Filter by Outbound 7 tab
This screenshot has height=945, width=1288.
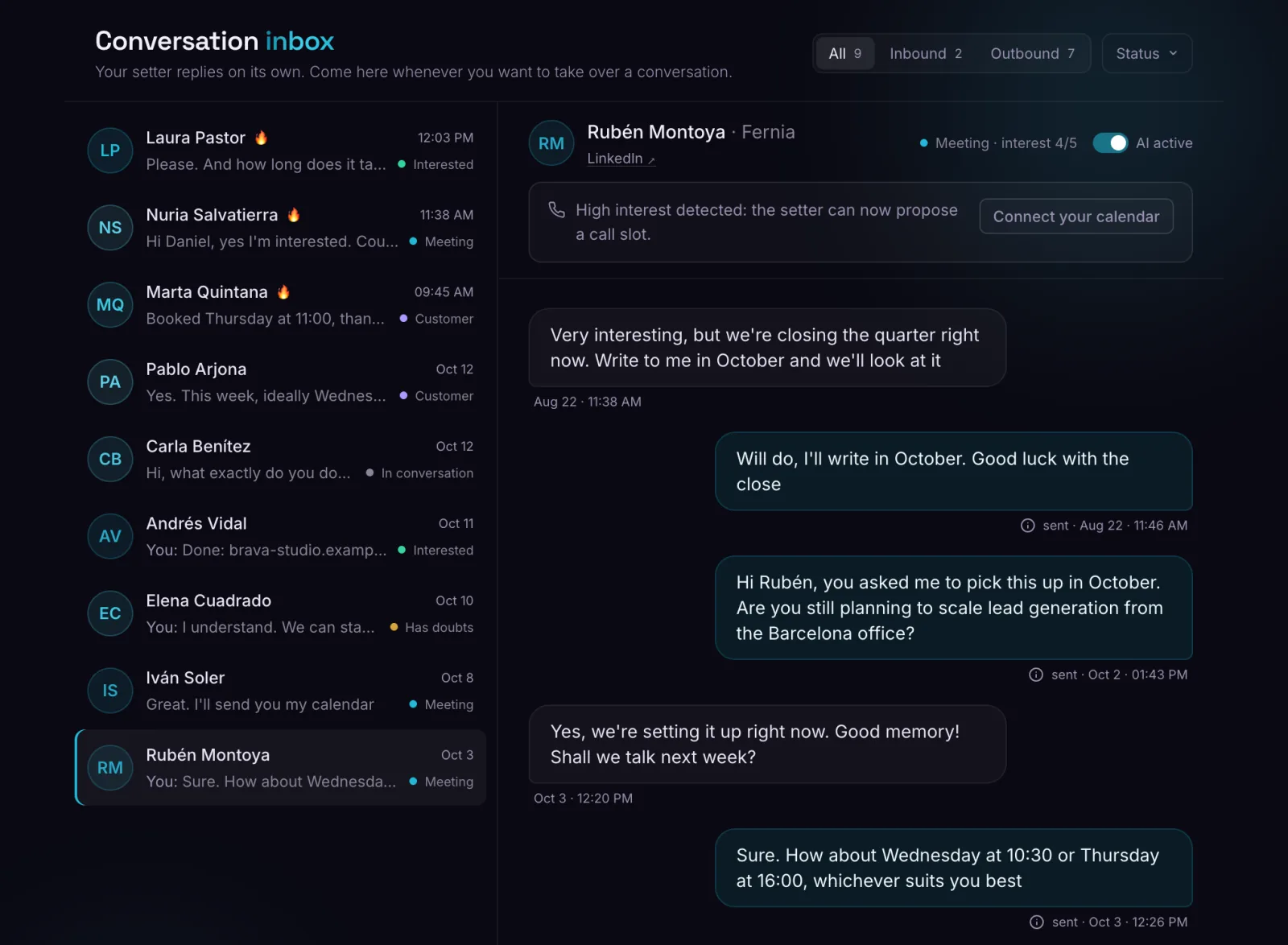point(1032,54)
